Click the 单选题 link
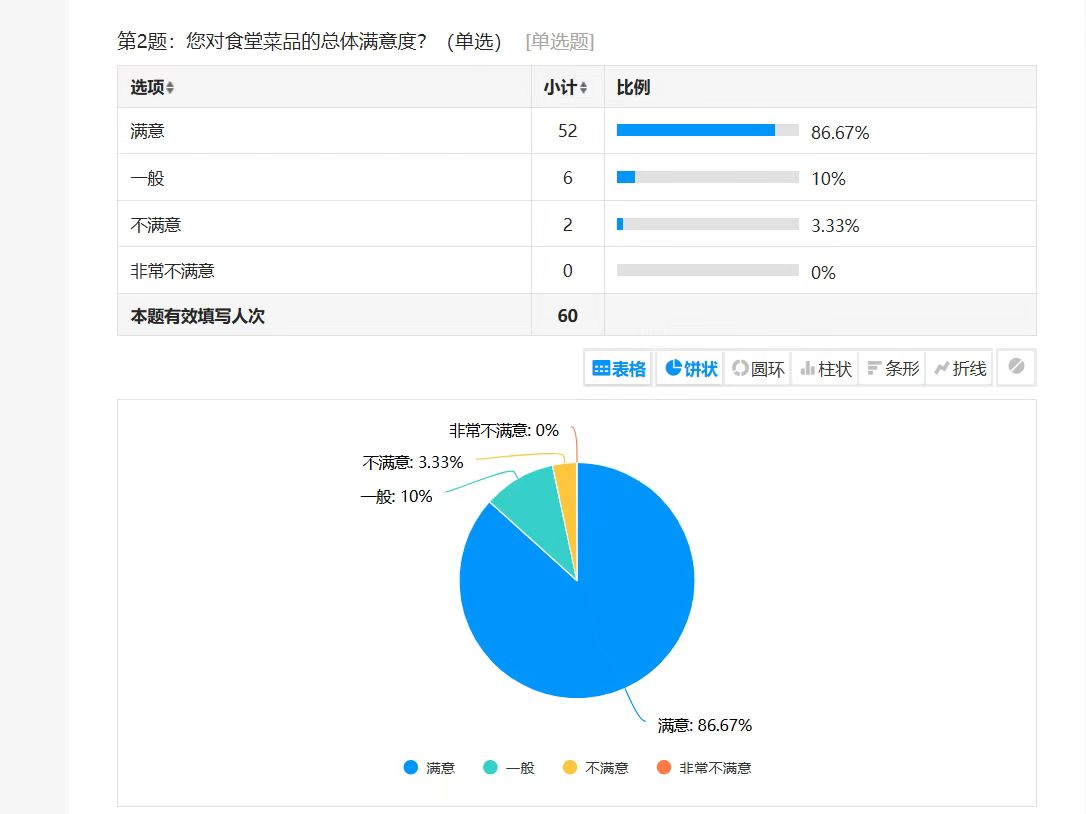Viewport: 1086px width, 814px height. point(558,42)
